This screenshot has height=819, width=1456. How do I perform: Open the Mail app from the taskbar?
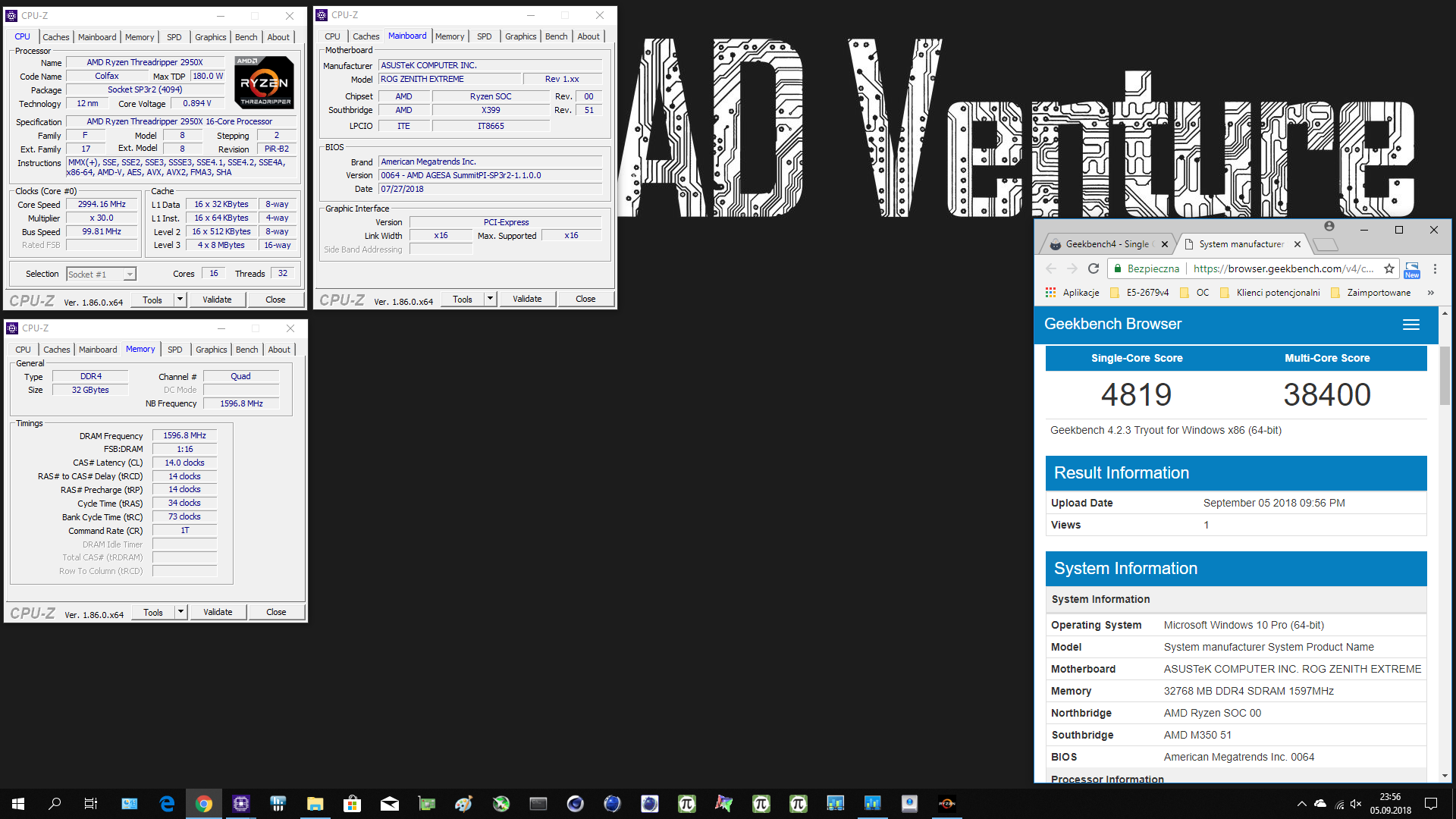(390, 804)
